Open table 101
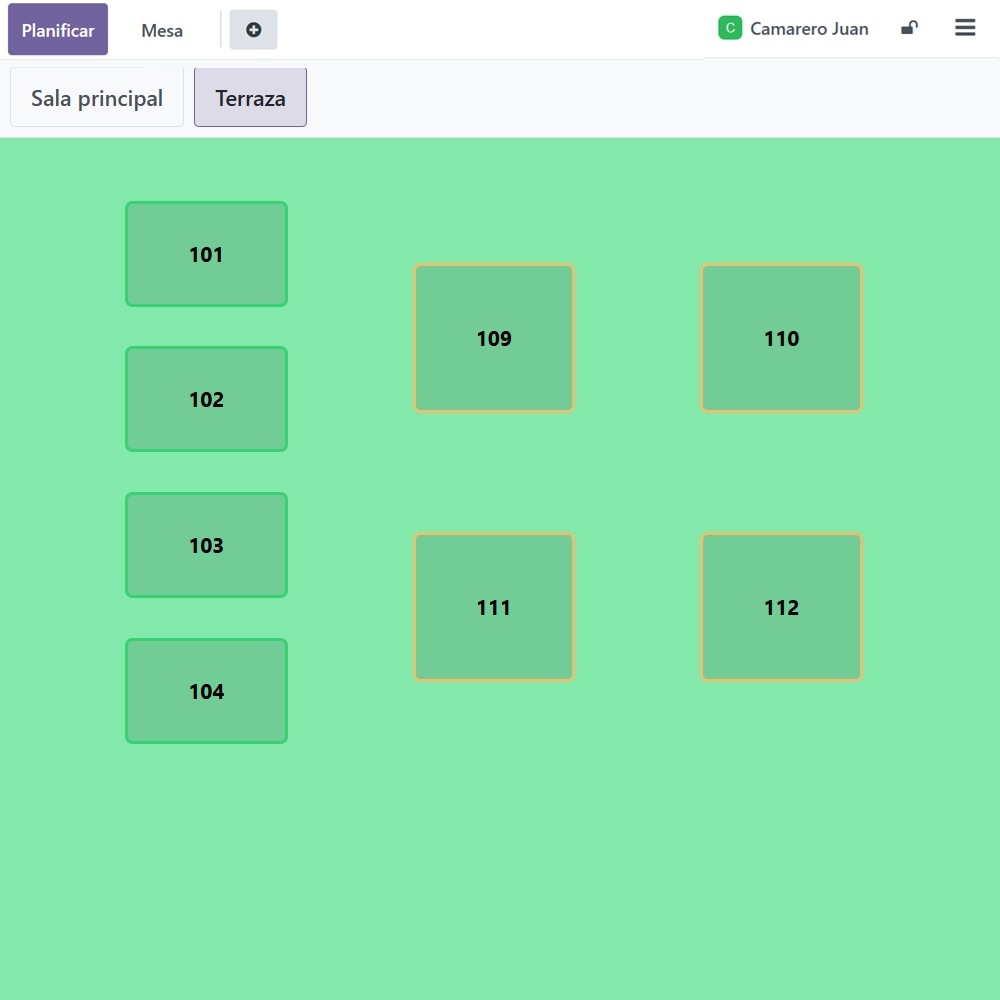 [206, 254]
